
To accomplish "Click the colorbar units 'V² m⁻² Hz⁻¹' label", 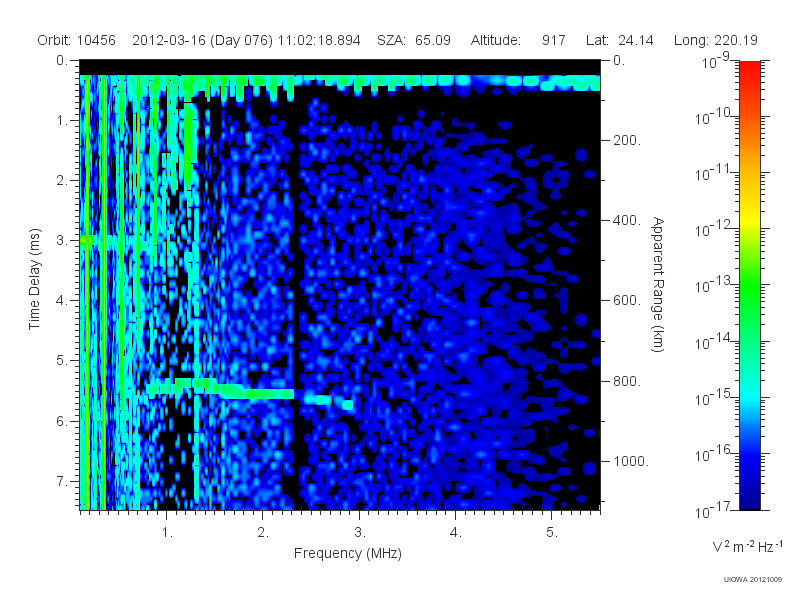I will click(747, 546).
